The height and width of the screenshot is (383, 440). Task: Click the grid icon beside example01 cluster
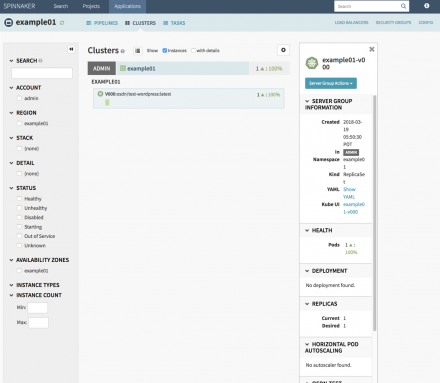tap(123, 68)
